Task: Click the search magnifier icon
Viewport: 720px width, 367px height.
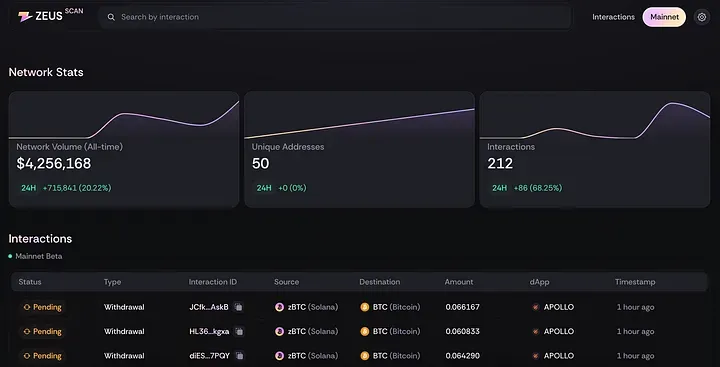Action: click(x=111, y=17)
